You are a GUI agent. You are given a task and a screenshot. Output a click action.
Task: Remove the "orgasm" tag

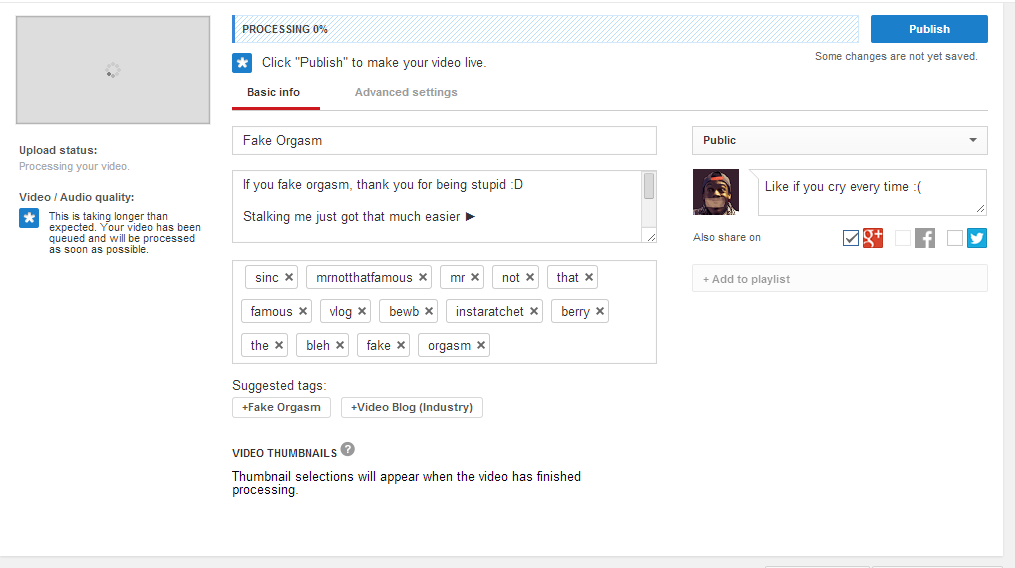(x=480, y=345)
